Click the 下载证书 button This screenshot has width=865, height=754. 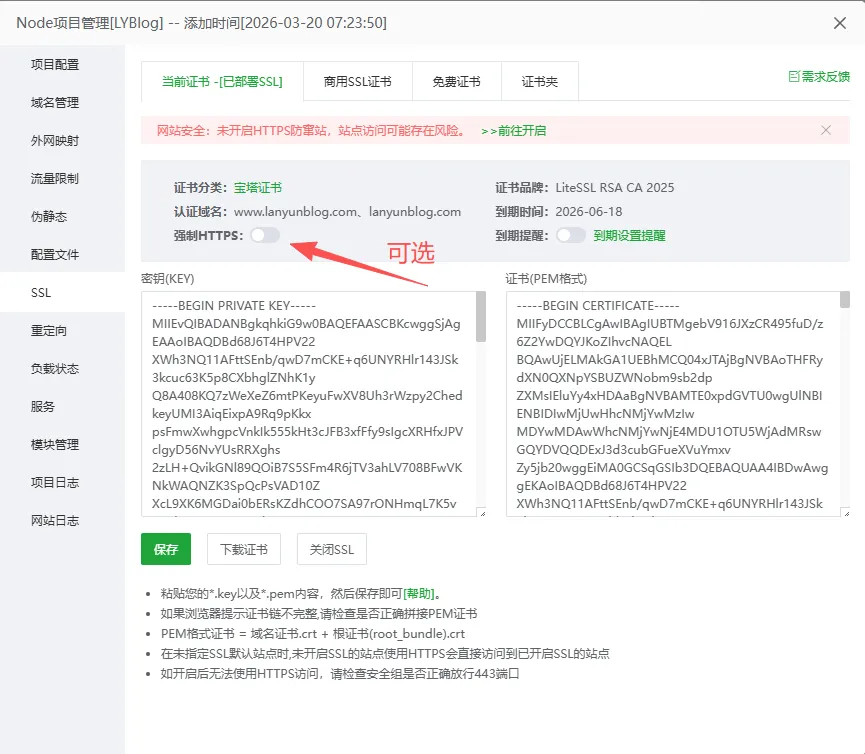244,549
